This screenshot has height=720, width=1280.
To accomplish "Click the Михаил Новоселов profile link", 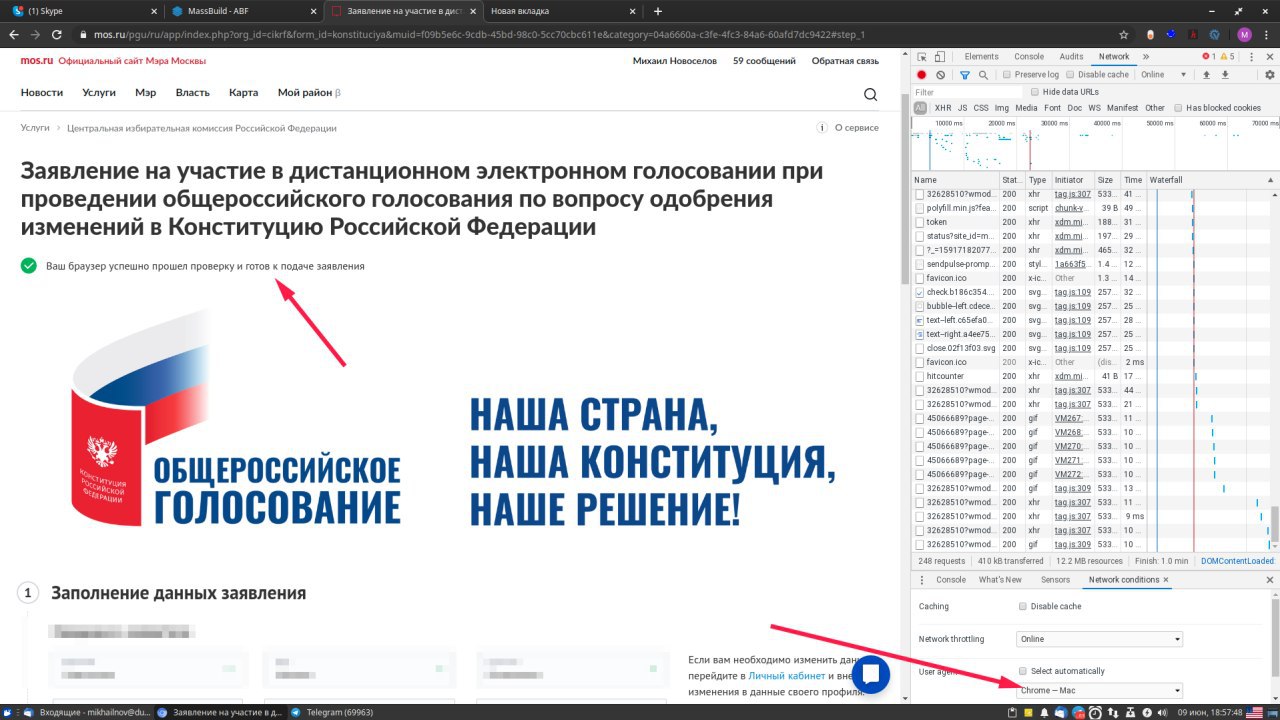I will coord(675,61).
